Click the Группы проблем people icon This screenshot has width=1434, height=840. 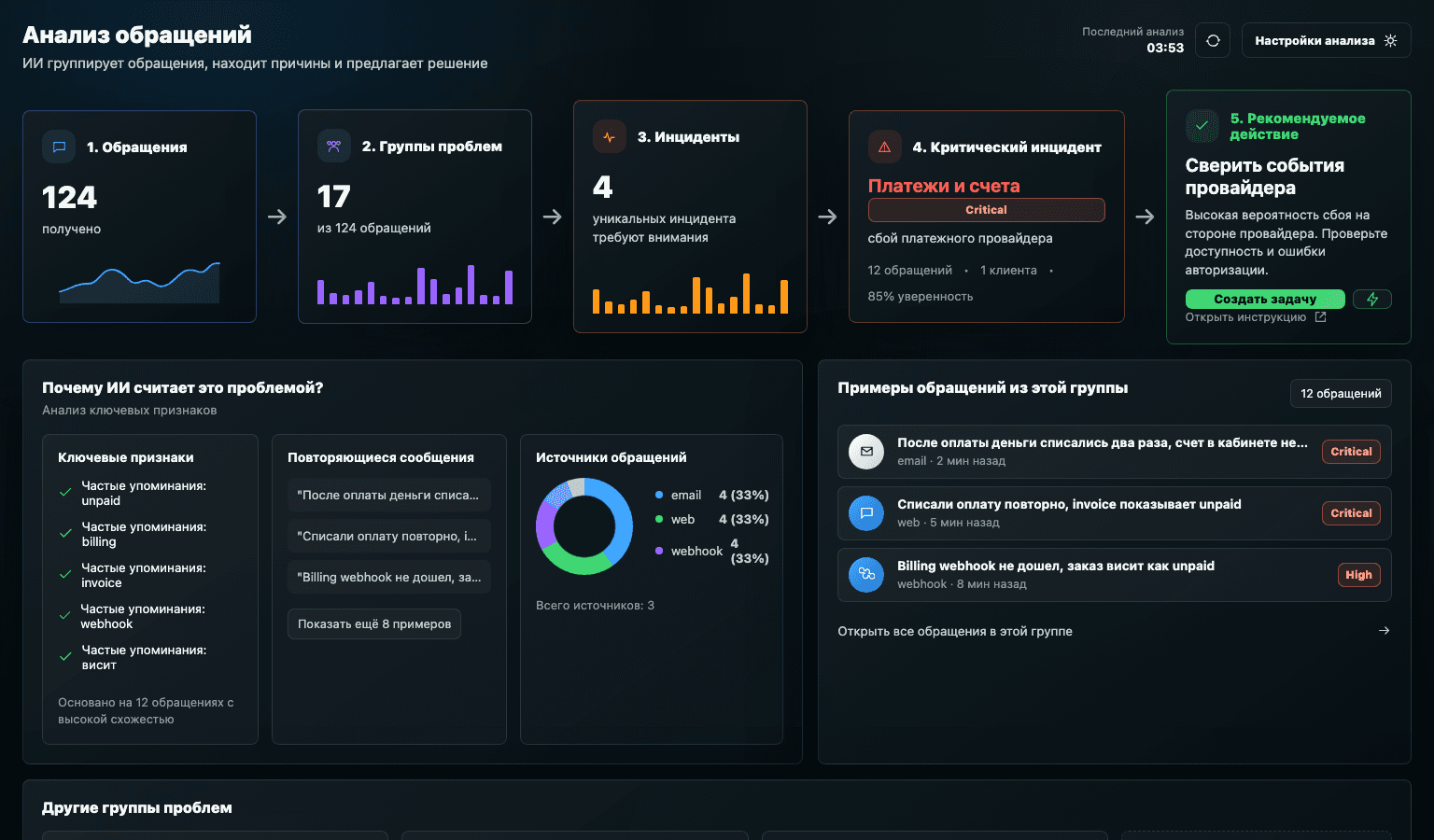[x=333, y=146]
